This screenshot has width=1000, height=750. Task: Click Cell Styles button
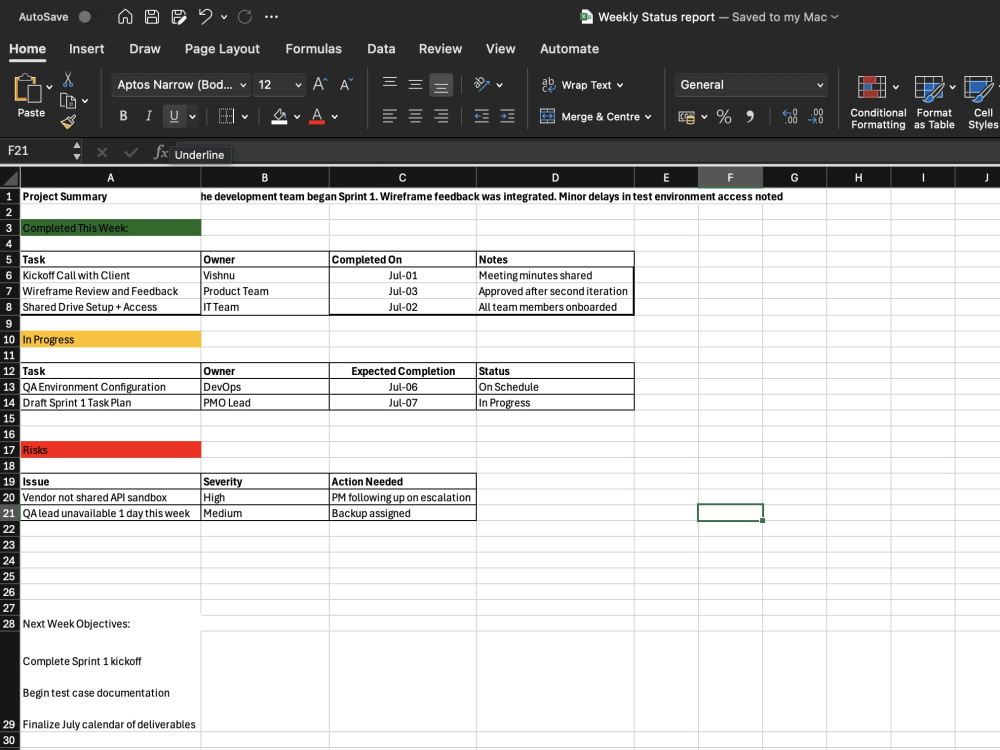[x=982, y=102]
